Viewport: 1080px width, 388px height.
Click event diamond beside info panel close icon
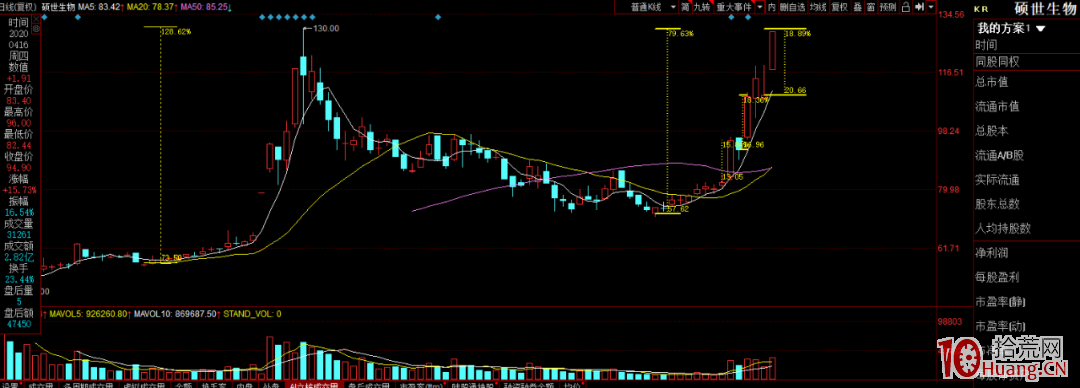pos(44,17)
